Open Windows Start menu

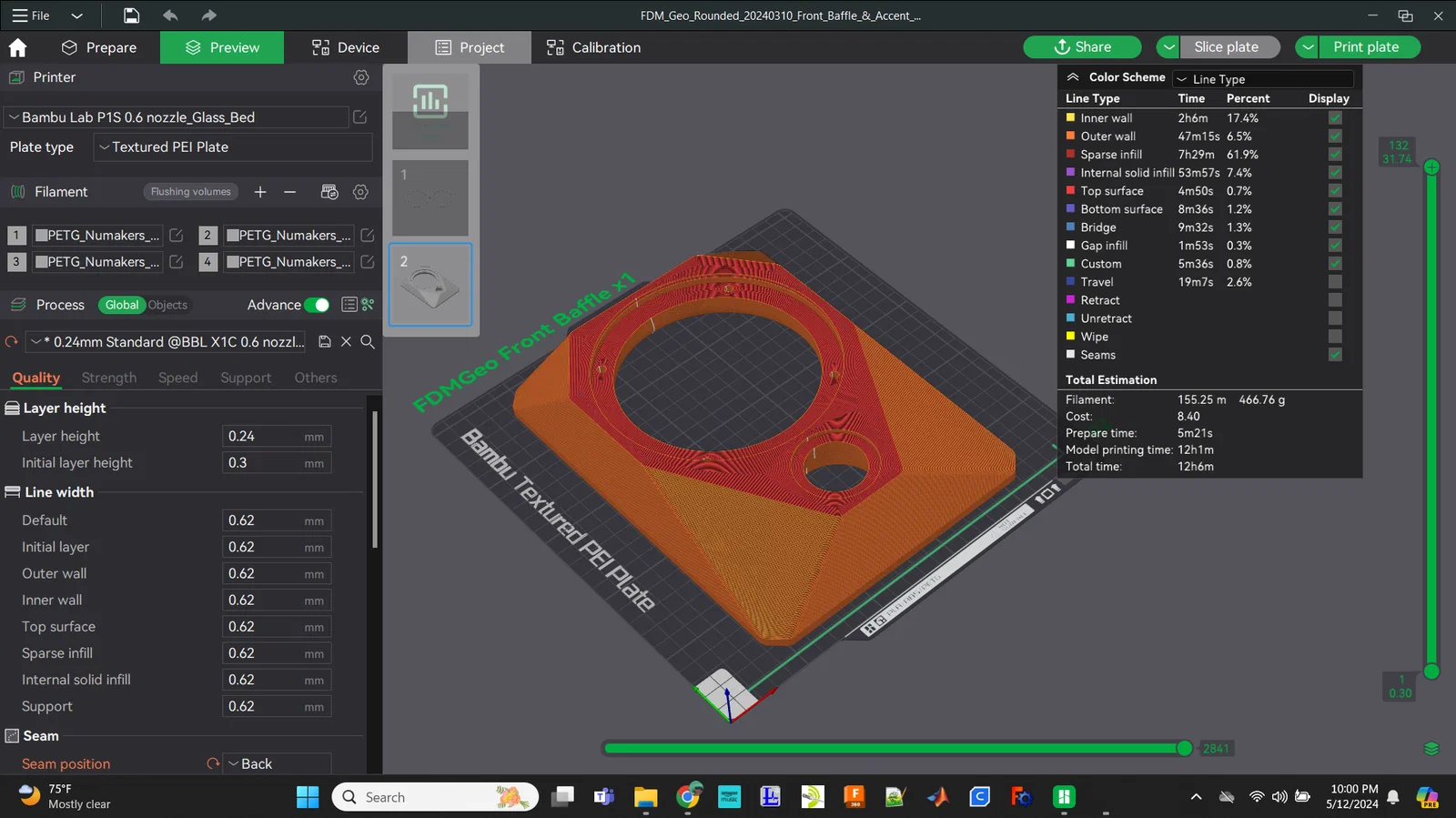pos(308,797)
